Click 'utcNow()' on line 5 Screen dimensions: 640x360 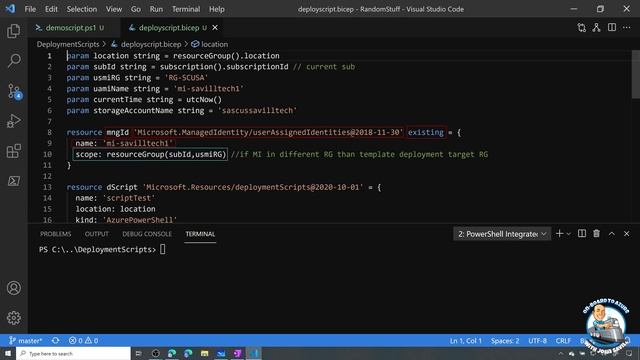coord(204,100)
